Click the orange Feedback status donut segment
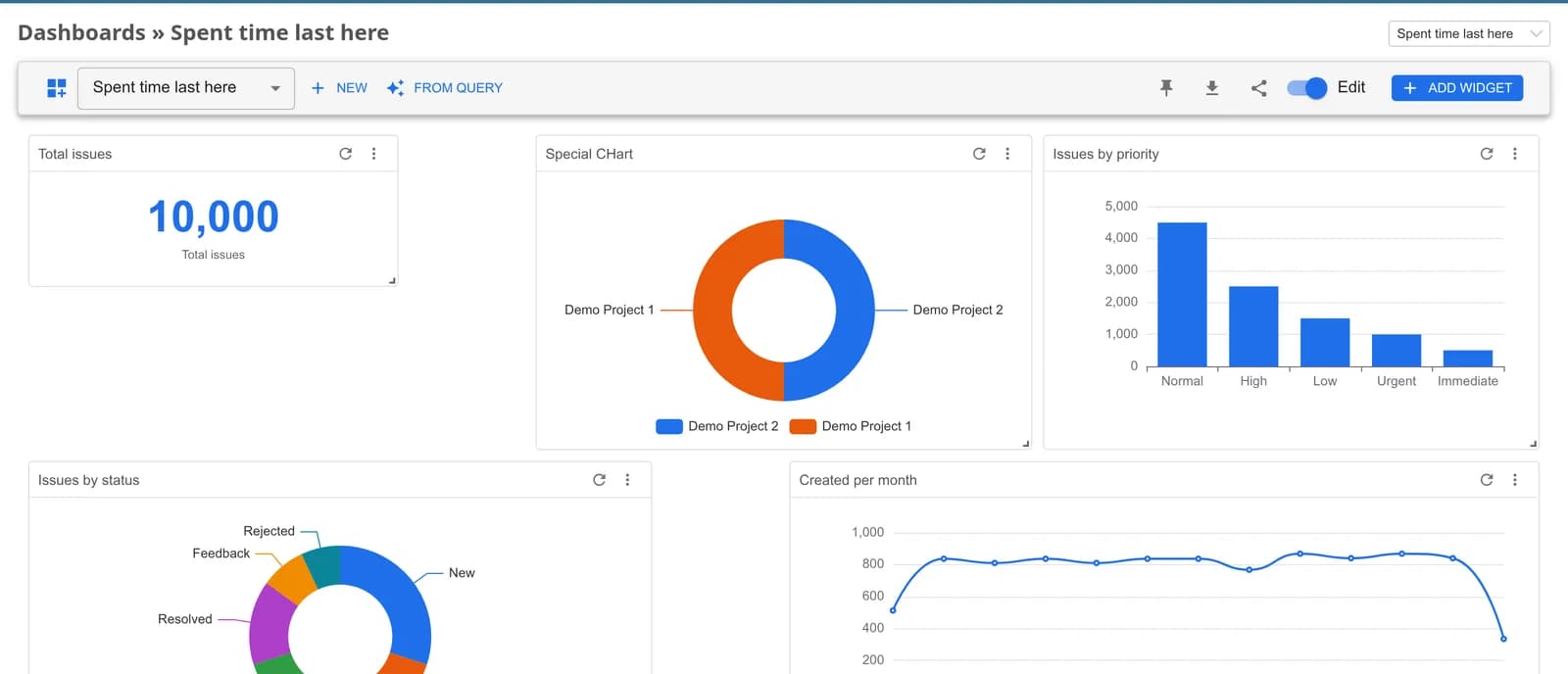1568x674 pixels. click(x=292, y=578)
